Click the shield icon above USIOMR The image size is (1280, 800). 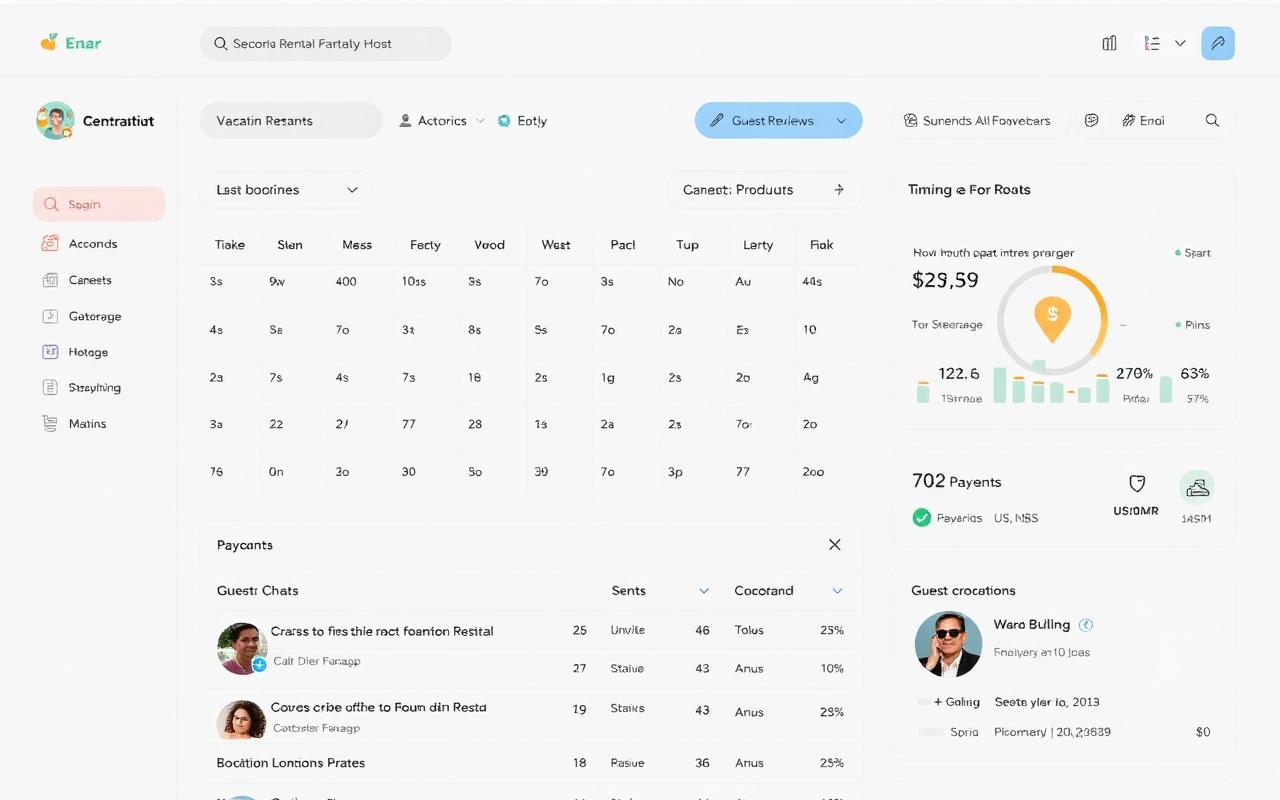1136,483
